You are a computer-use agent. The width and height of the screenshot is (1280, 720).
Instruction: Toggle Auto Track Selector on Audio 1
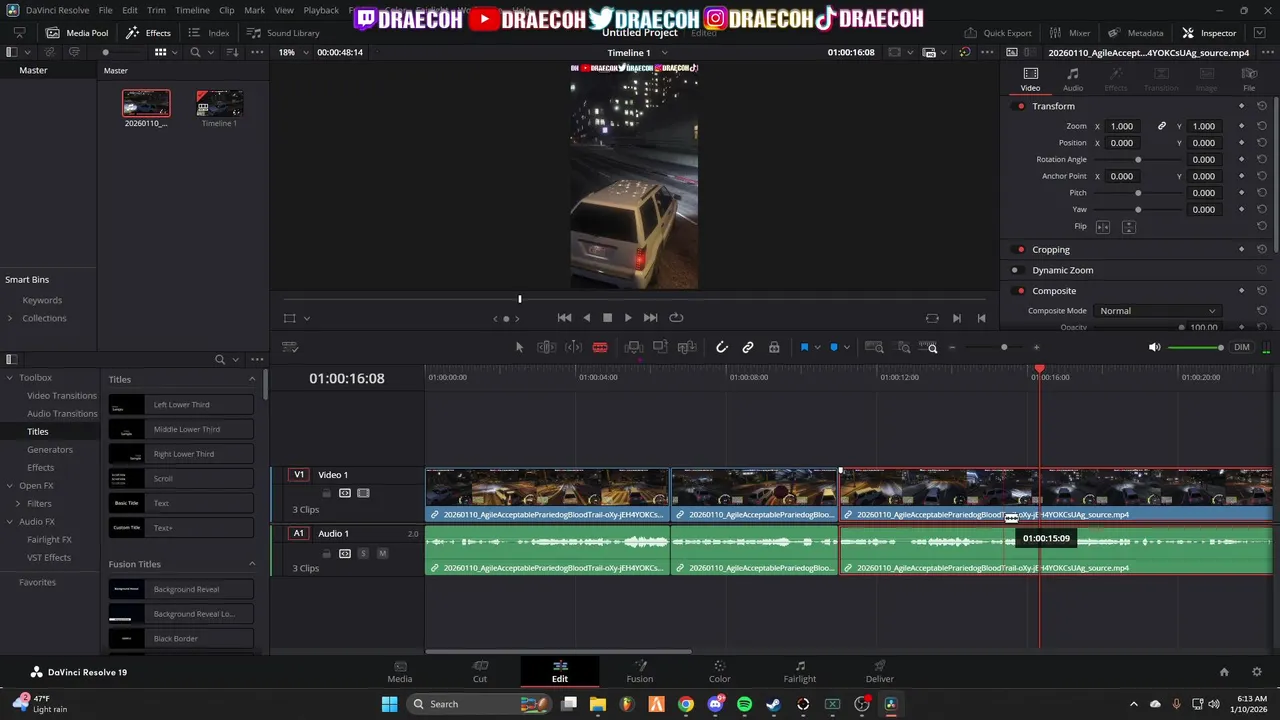coord(345,553)
